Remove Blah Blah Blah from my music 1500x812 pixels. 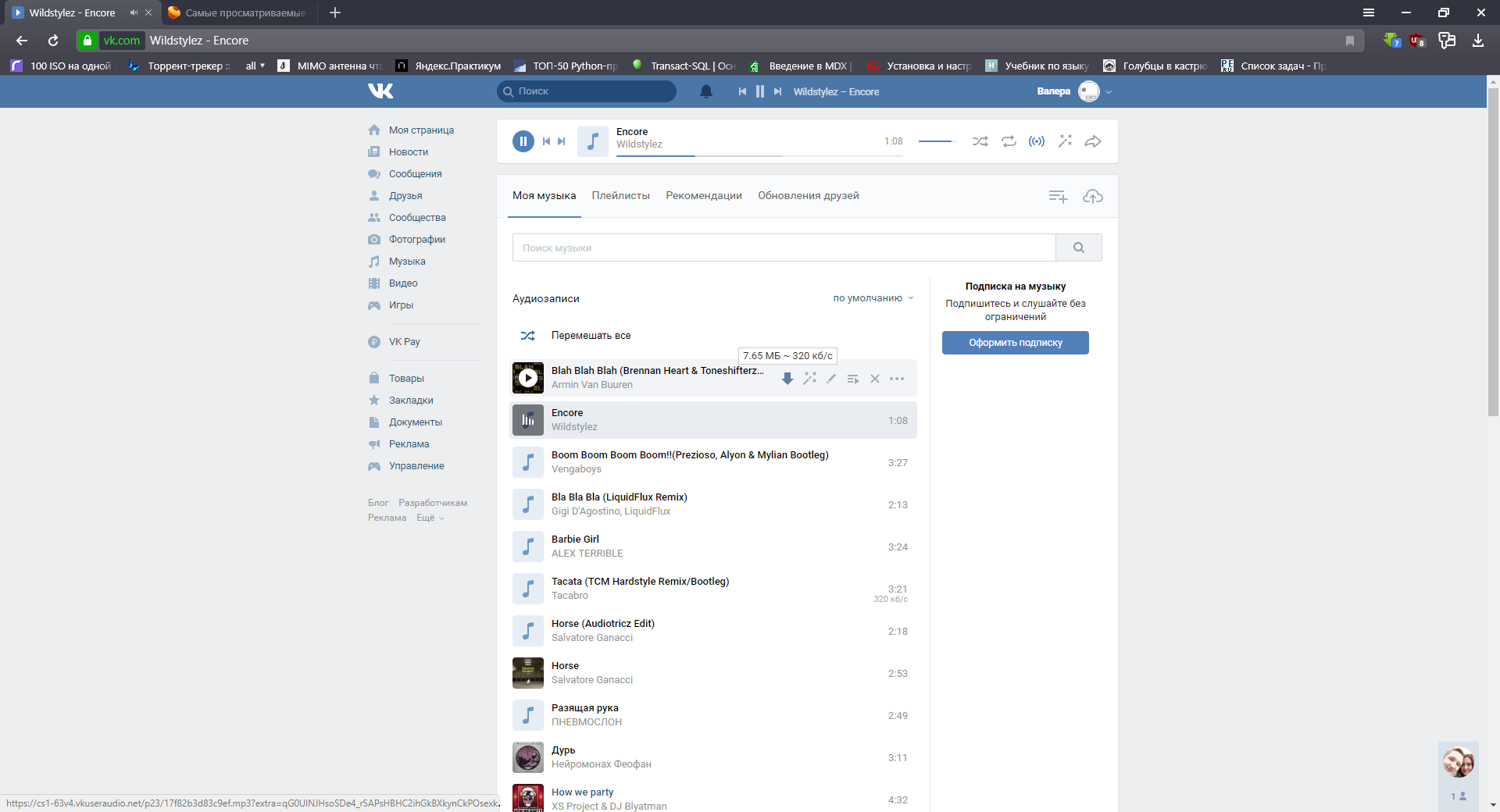pos(875,379)
